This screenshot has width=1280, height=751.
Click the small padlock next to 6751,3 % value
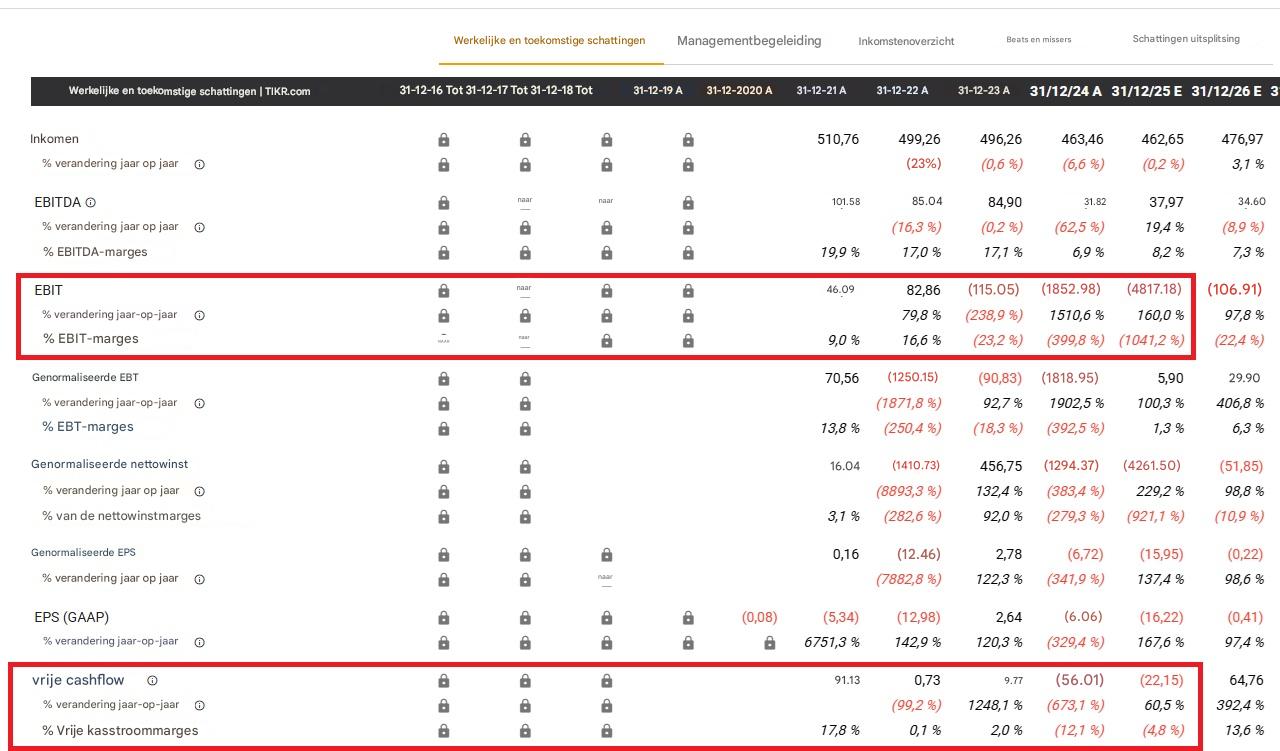770,643
